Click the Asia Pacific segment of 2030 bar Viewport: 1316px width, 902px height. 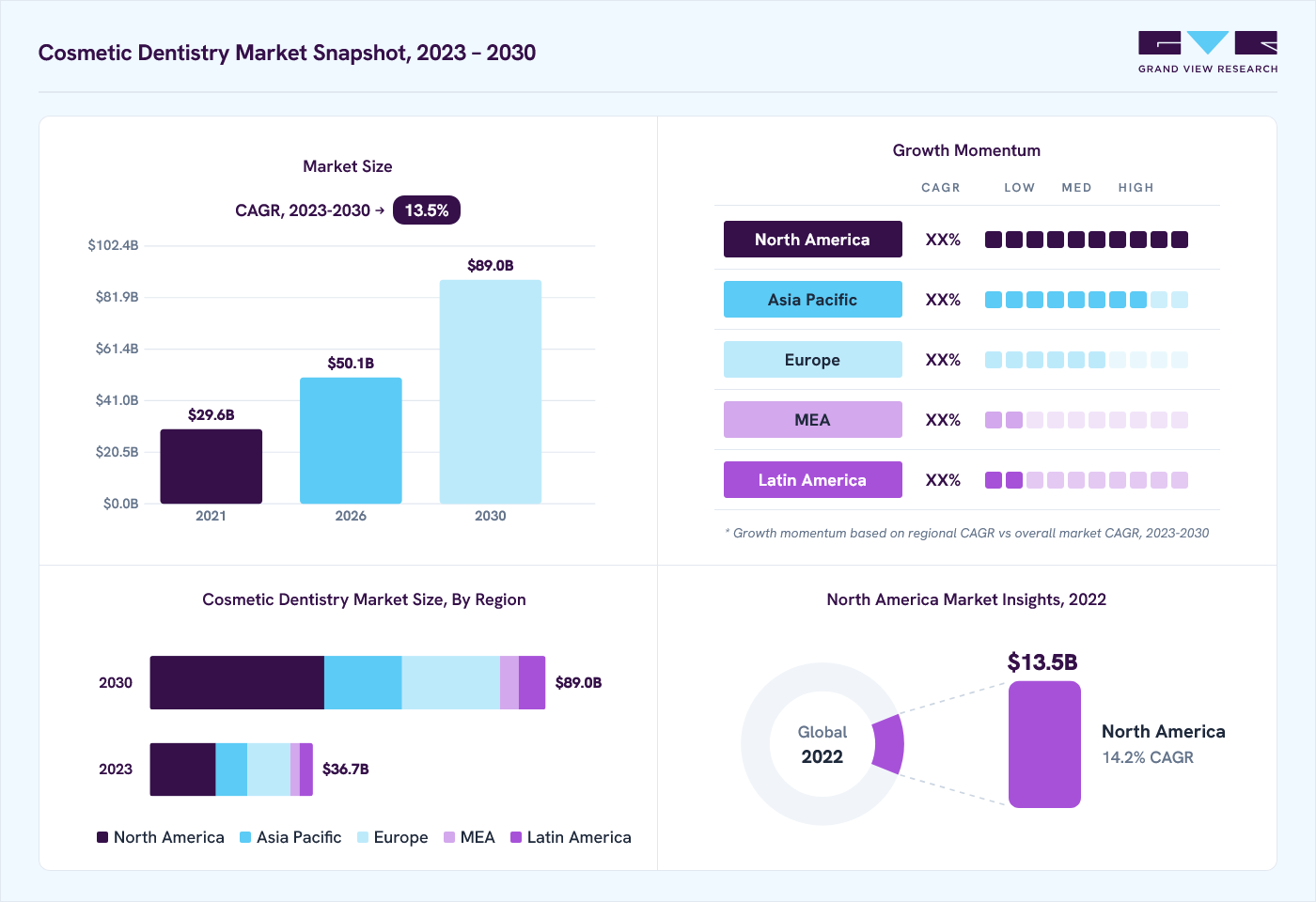tap(363, 683)
